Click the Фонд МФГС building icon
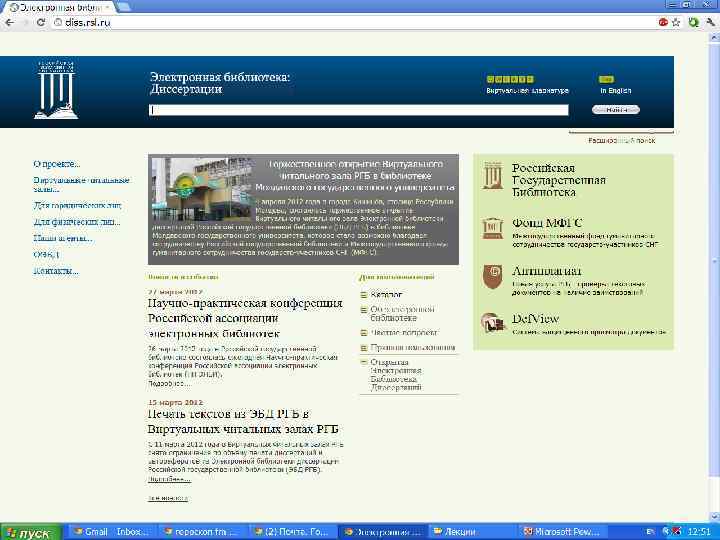The width and height of the screenshot is (720, 540). tap(492, 228)
